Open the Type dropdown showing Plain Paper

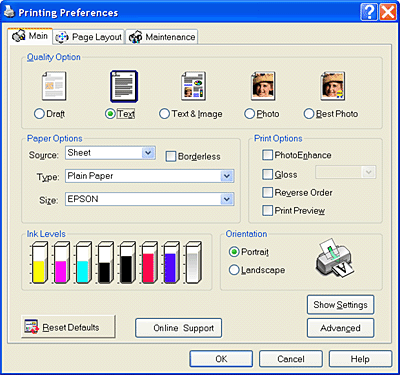(150, 176)
